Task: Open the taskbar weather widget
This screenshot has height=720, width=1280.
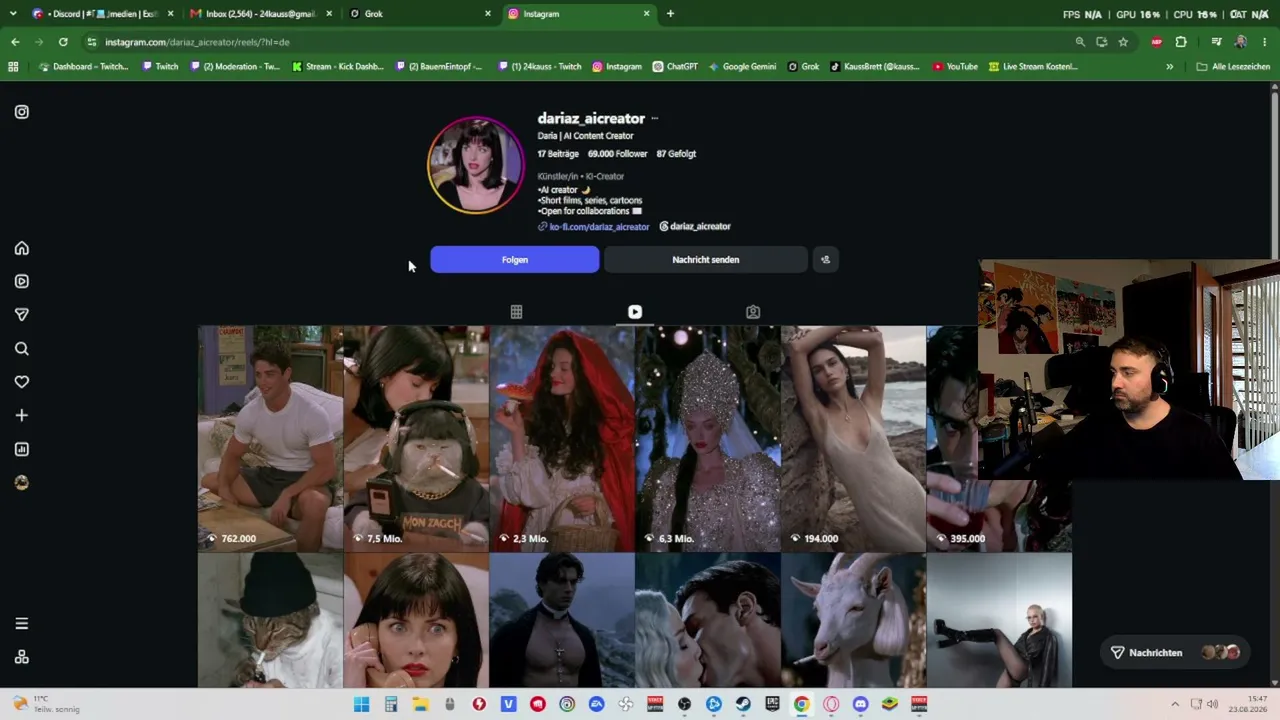Action: [45, 704]
